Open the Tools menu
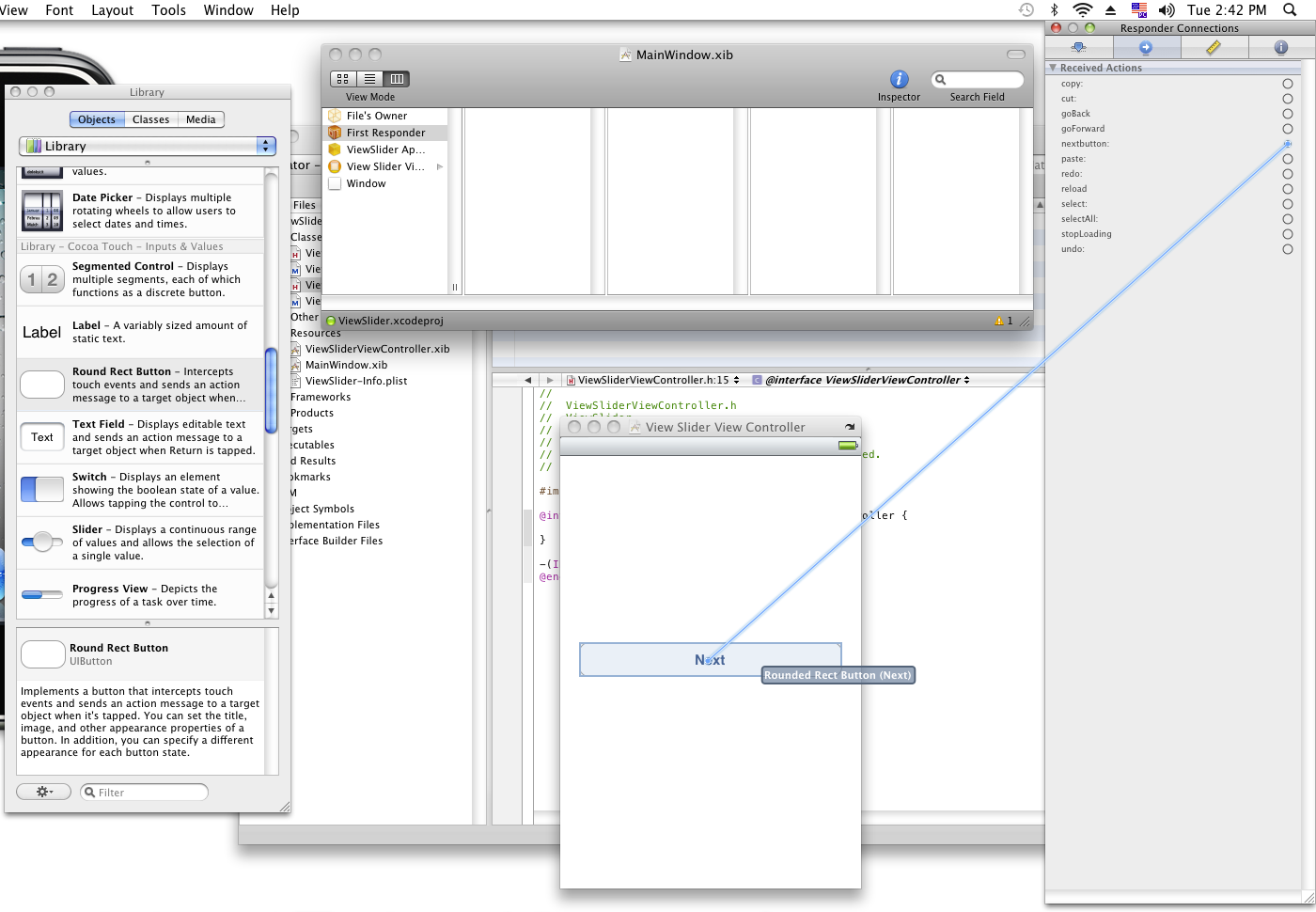The image size is (1316, 912). 169,9
